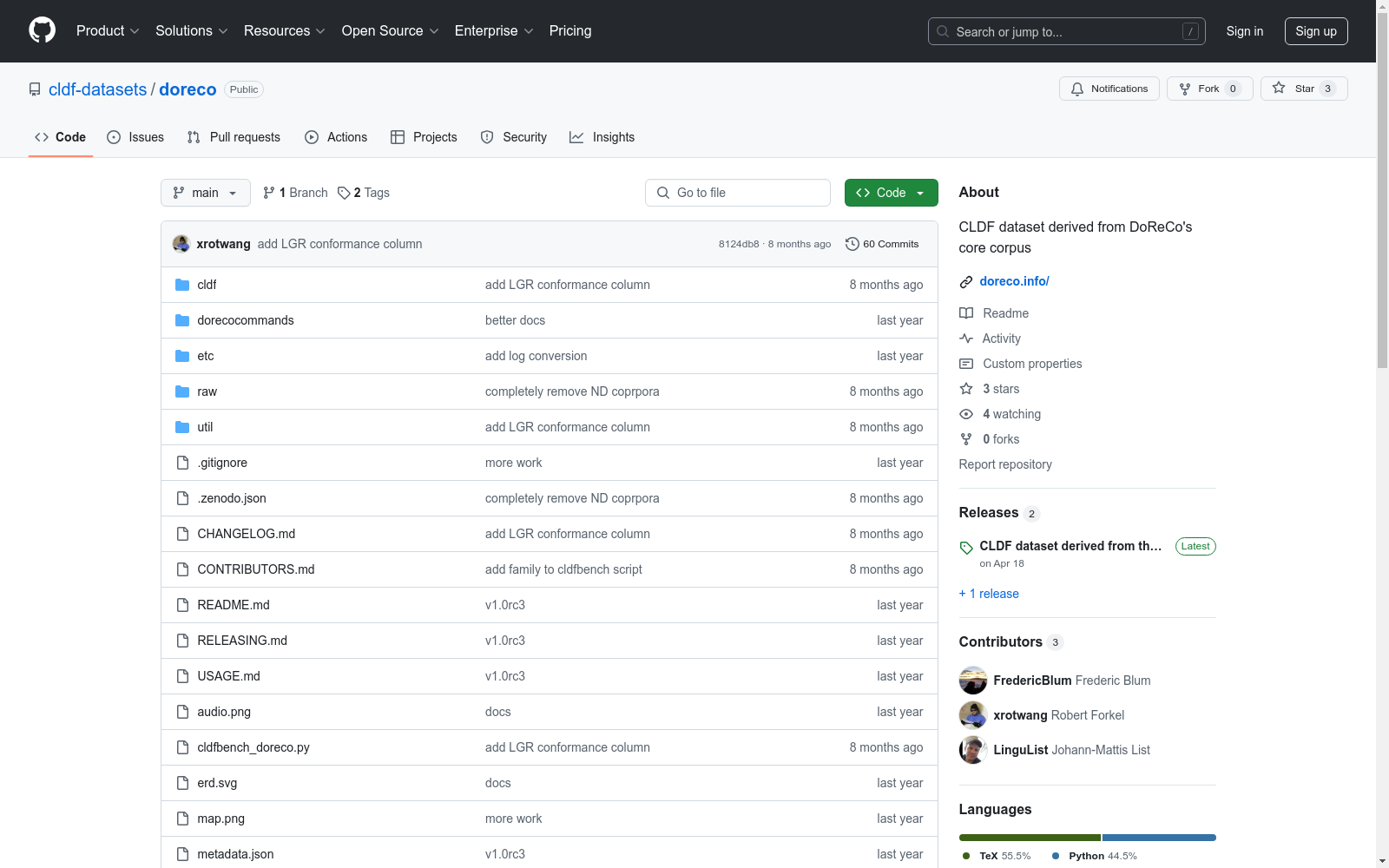Screen dimensions: 1389x868
Task: Click commit hash 8124db8
Action: [739, 244]
